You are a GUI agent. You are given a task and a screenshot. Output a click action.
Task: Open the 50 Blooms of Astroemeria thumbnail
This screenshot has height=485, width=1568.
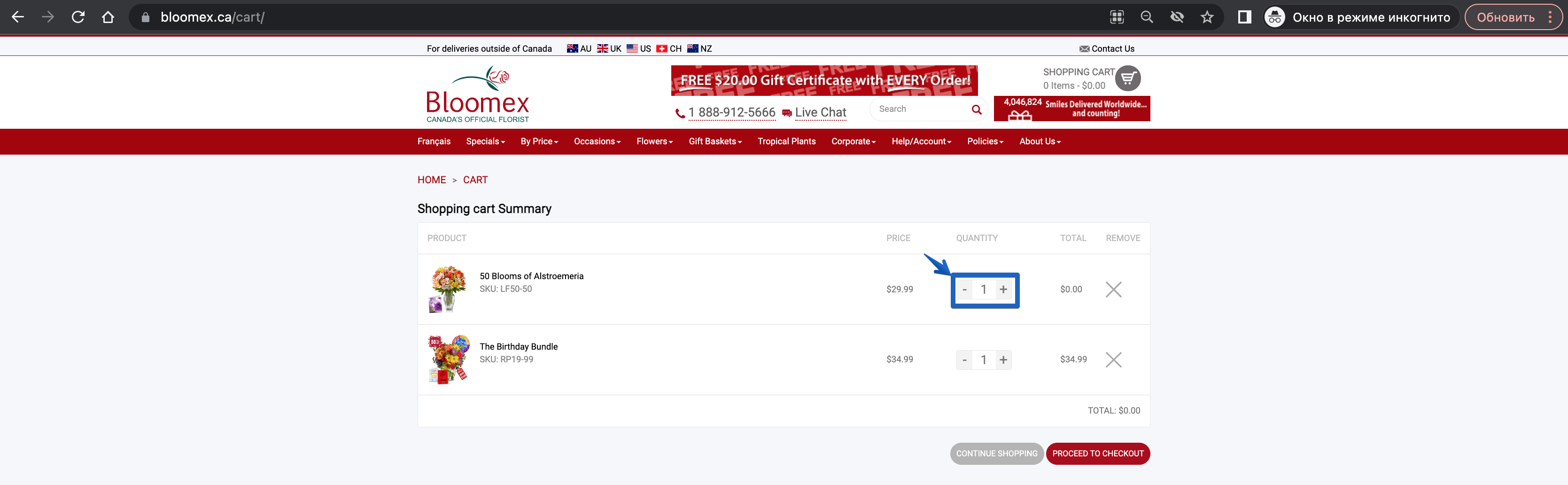[x=448, y=289]
